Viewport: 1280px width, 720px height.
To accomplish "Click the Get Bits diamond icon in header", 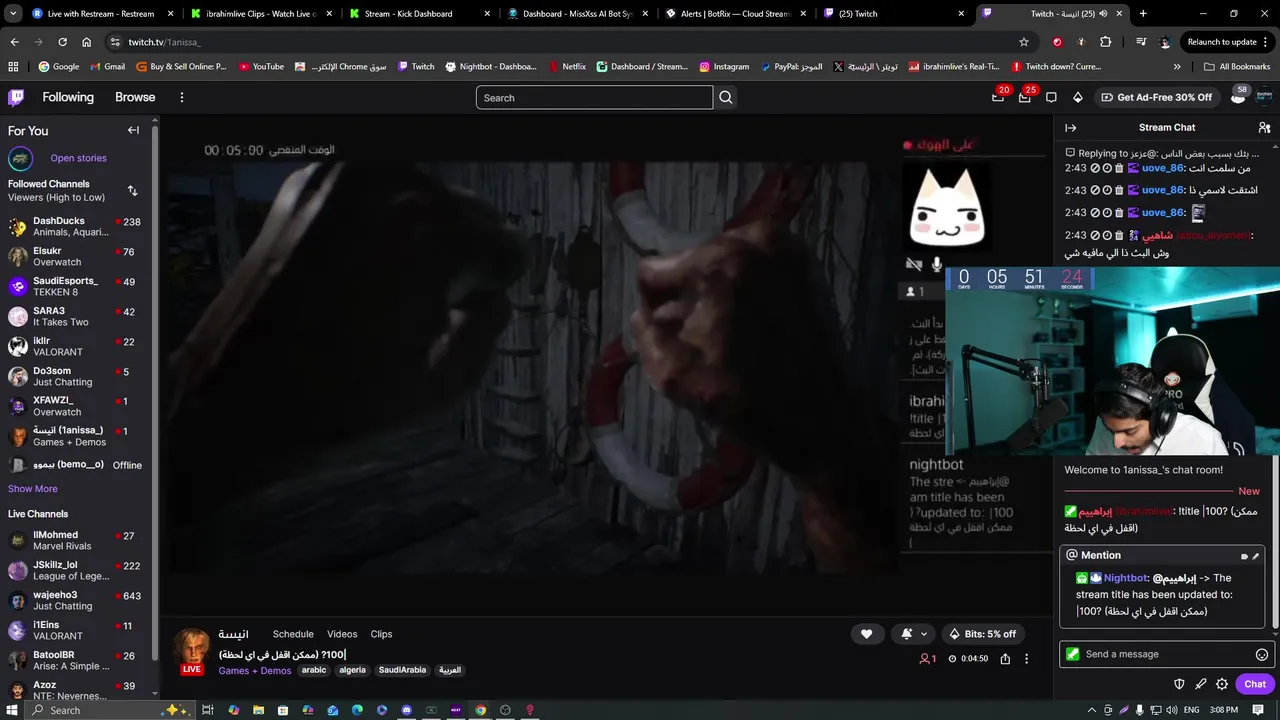I will 1077,97.
